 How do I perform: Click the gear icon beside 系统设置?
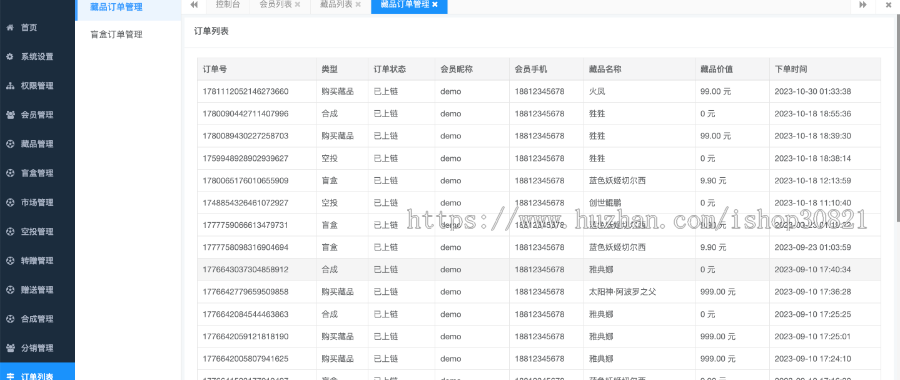[10, 57]
